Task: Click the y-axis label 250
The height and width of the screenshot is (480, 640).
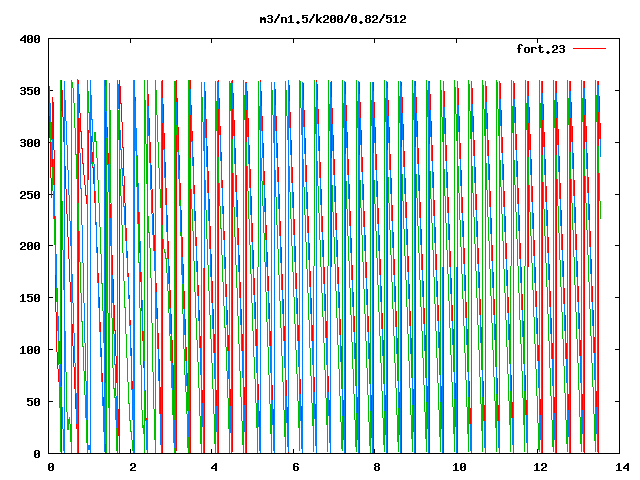Action: click(x=30, y=195)
